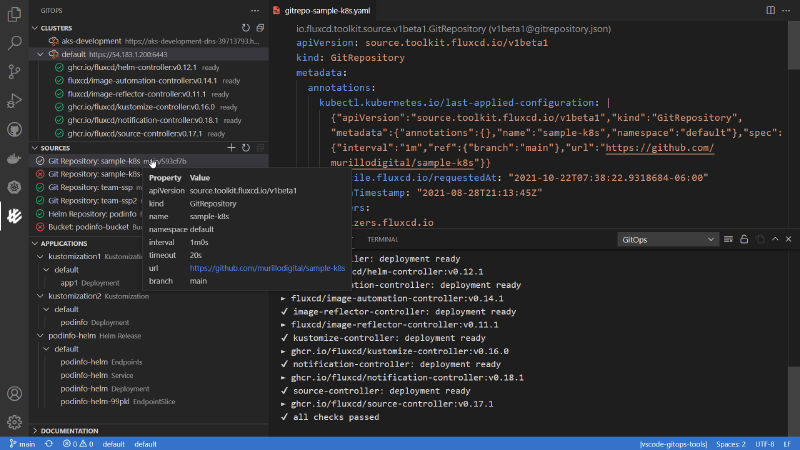Open the Explorer view in activity bar
Image resolution: width=800 pixels, height=450 pixels.
14,14
